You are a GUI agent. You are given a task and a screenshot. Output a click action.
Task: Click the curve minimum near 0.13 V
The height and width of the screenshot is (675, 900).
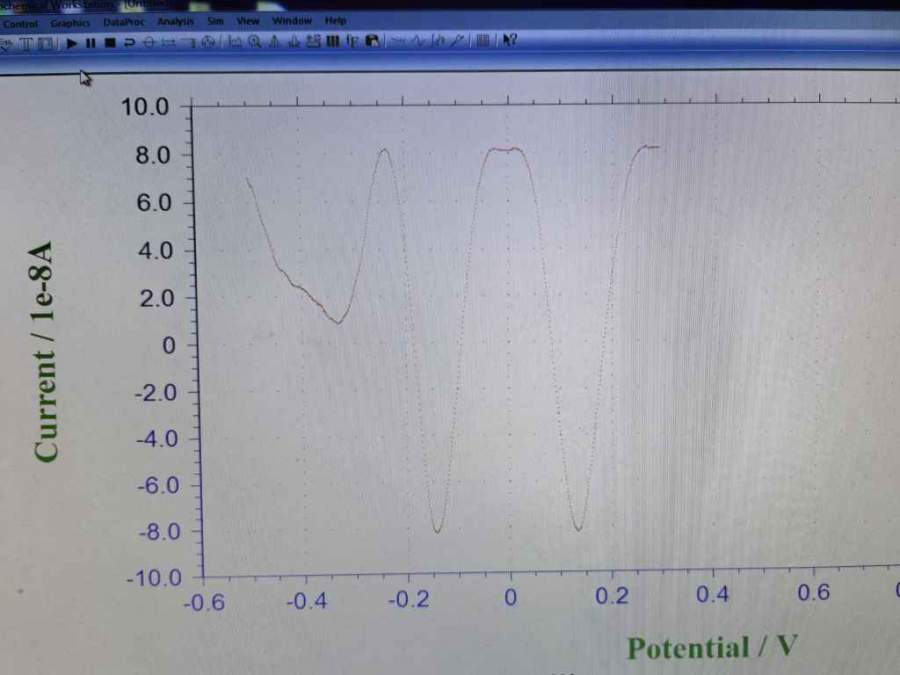coord(578,527)
